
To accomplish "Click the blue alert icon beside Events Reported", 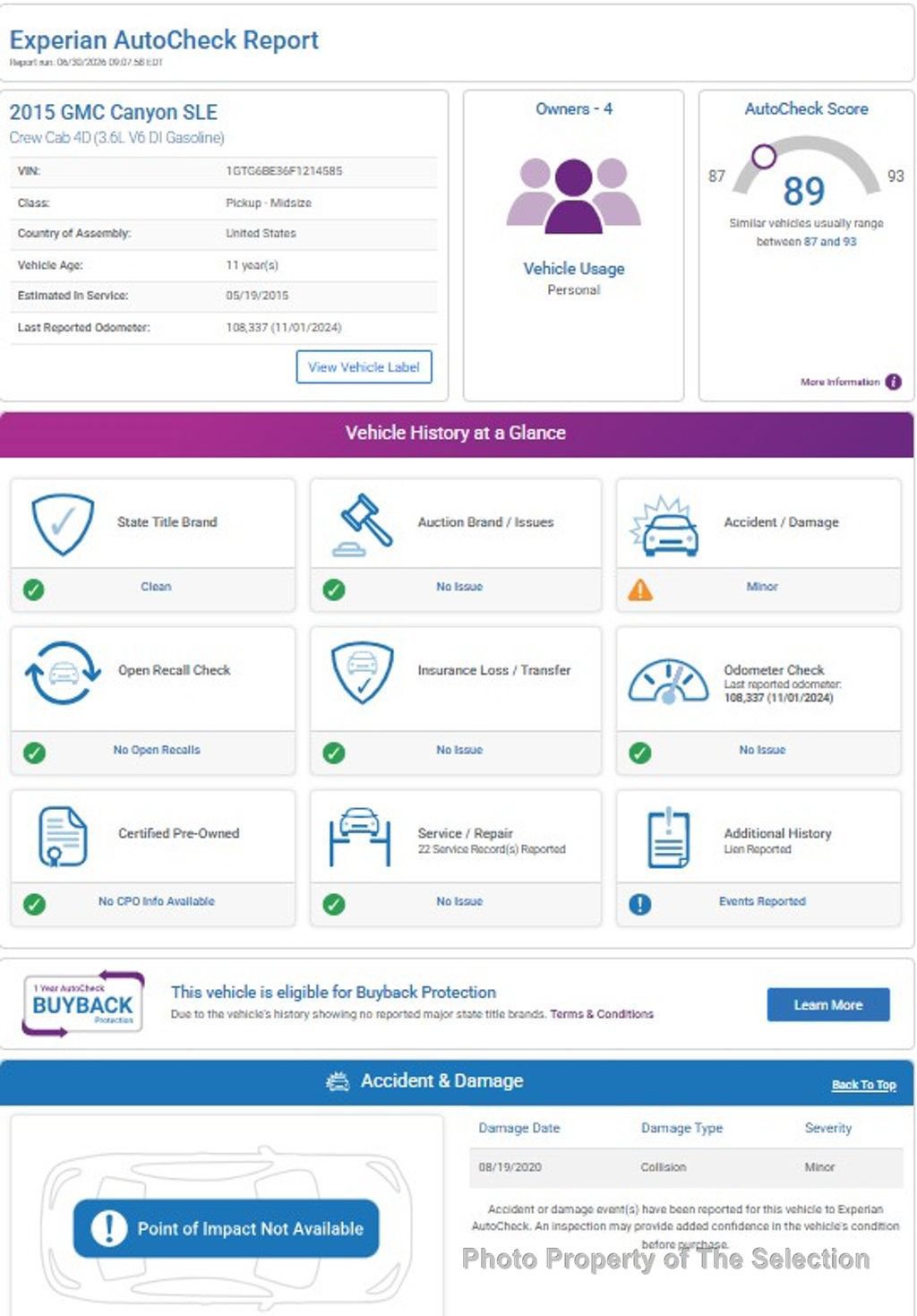I will click(x=640, y=904).
